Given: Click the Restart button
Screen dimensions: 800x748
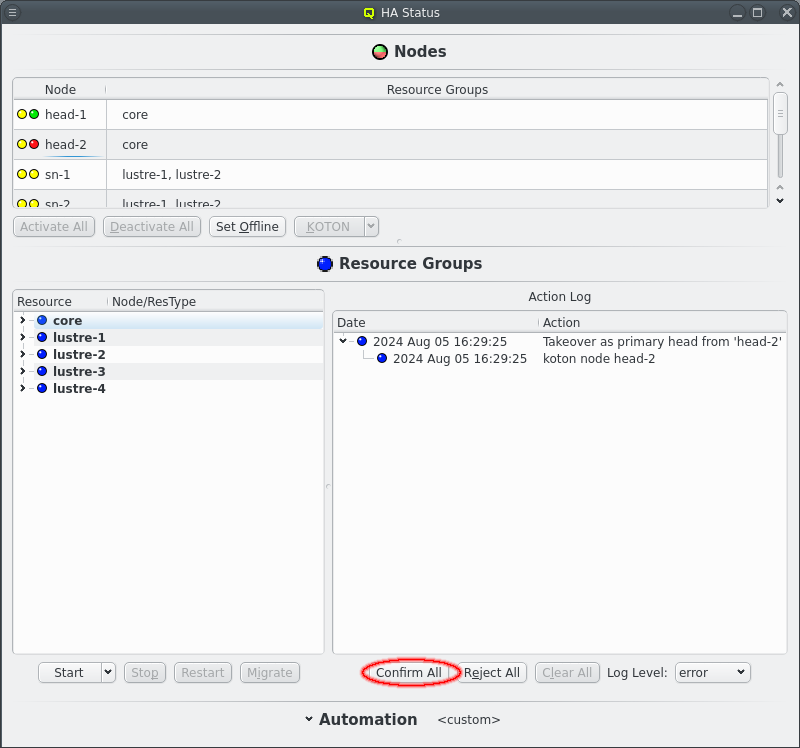Looking at the screenshot, I should [203, 672].
